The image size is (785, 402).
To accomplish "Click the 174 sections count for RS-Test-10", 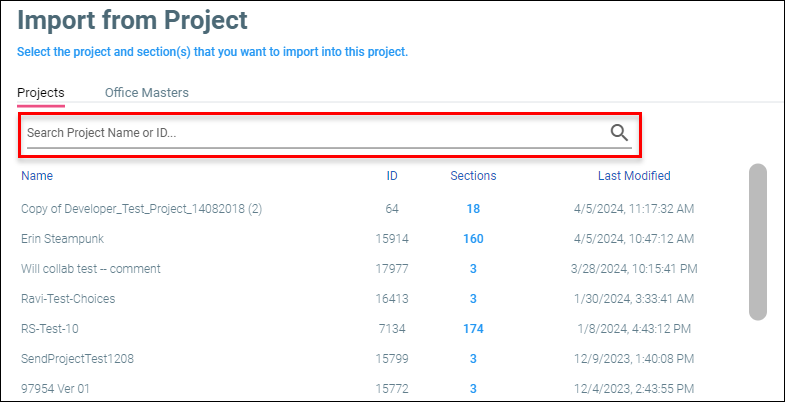I will tap(473, 329).
